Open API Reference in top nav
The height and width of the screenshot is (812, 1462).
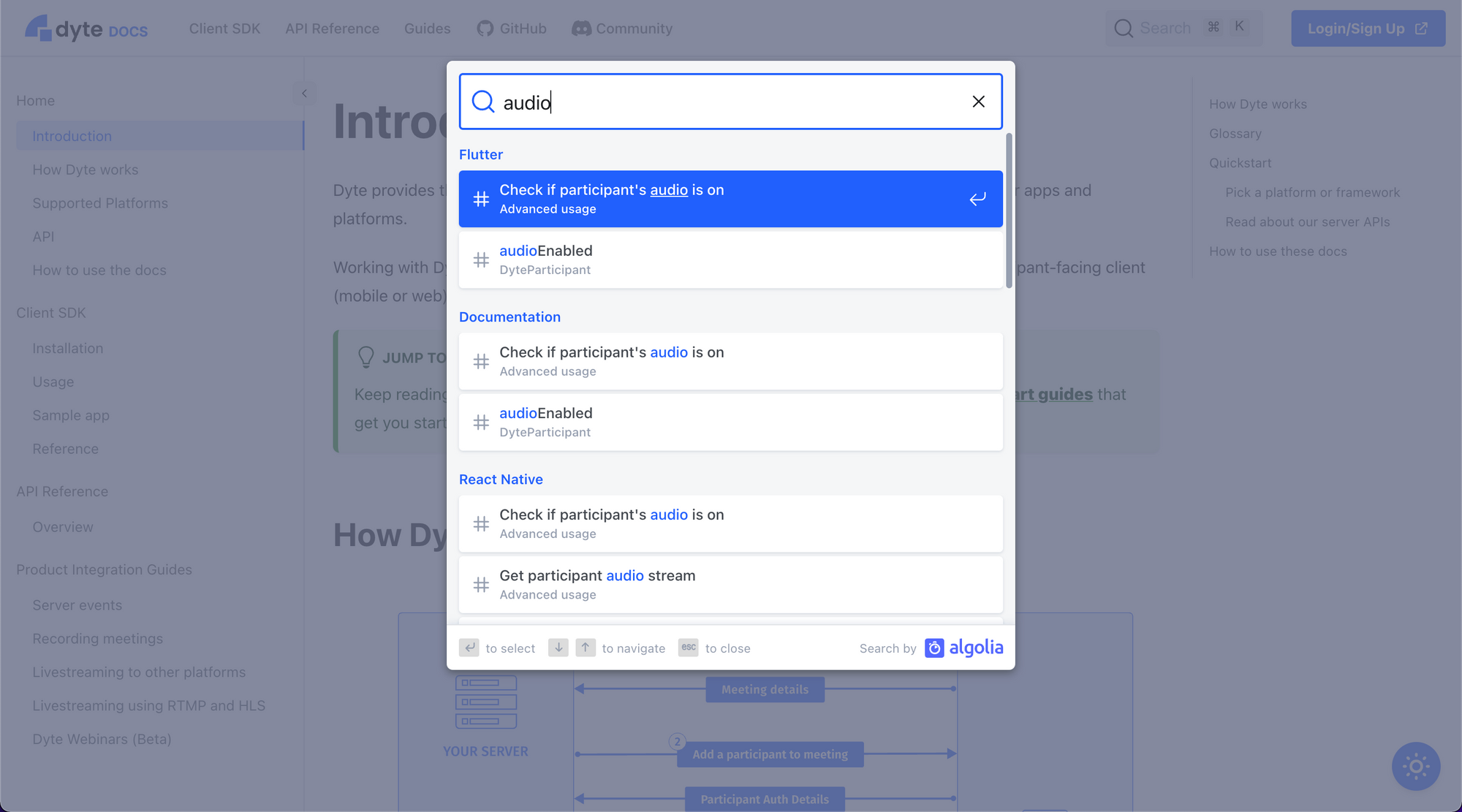tap(332, 29)
